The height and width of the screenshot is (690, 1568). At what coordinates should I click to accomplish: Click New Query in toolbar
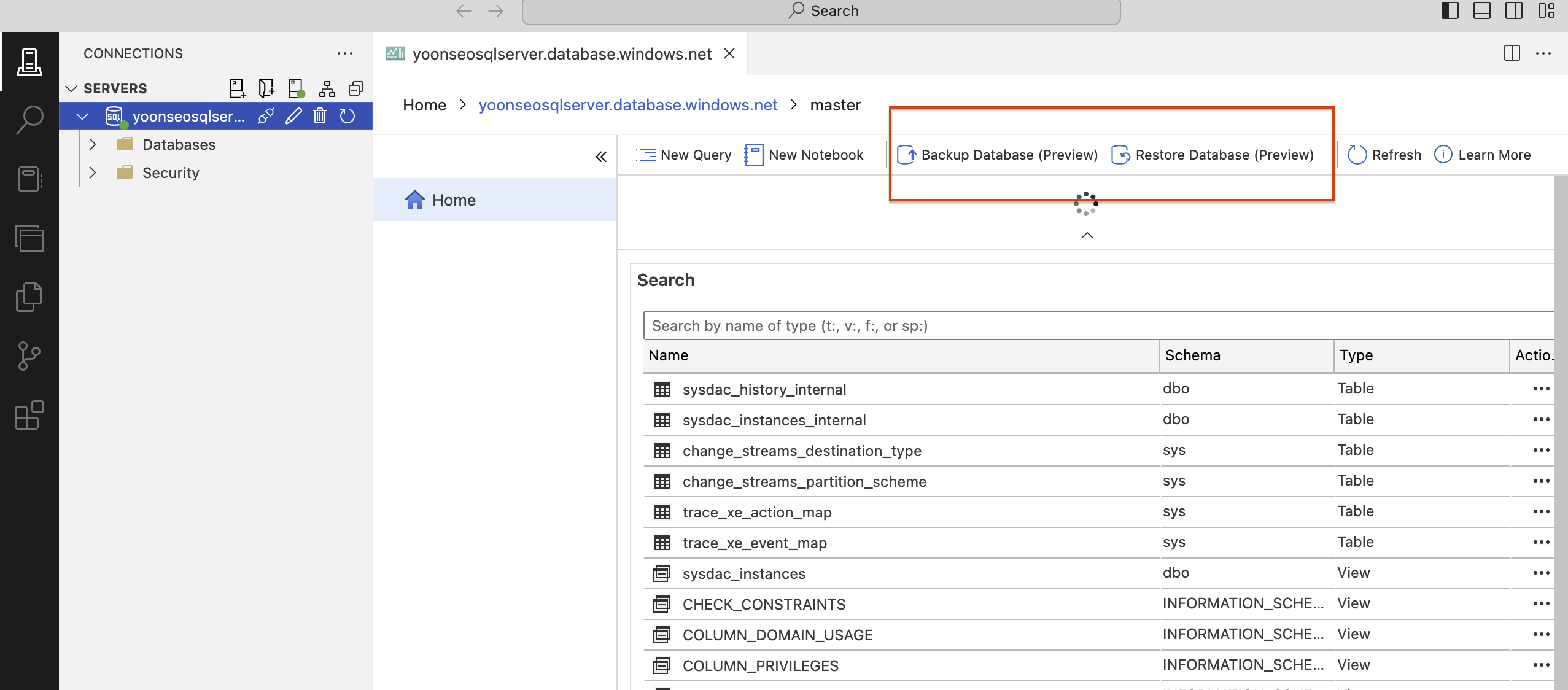pyautogui.click(x=683, y=155)
